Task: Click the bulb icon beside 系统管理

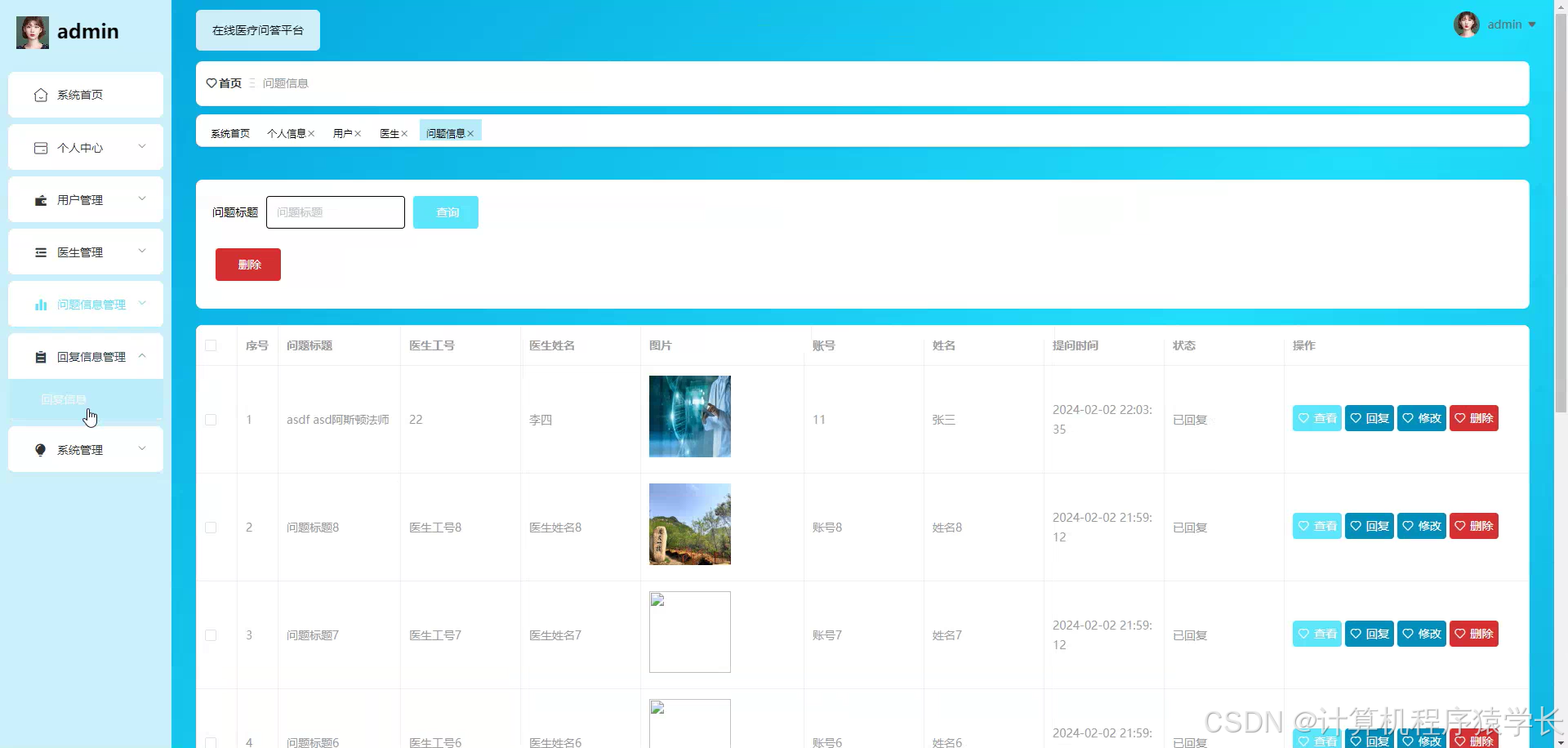Action: tap(41, 450)
